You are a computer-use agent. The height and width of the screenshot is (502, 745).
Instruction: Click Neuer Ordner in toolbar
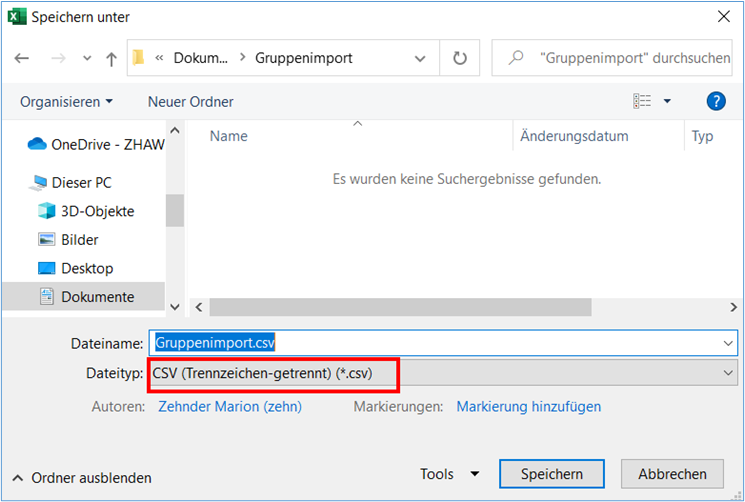(190, 102)
